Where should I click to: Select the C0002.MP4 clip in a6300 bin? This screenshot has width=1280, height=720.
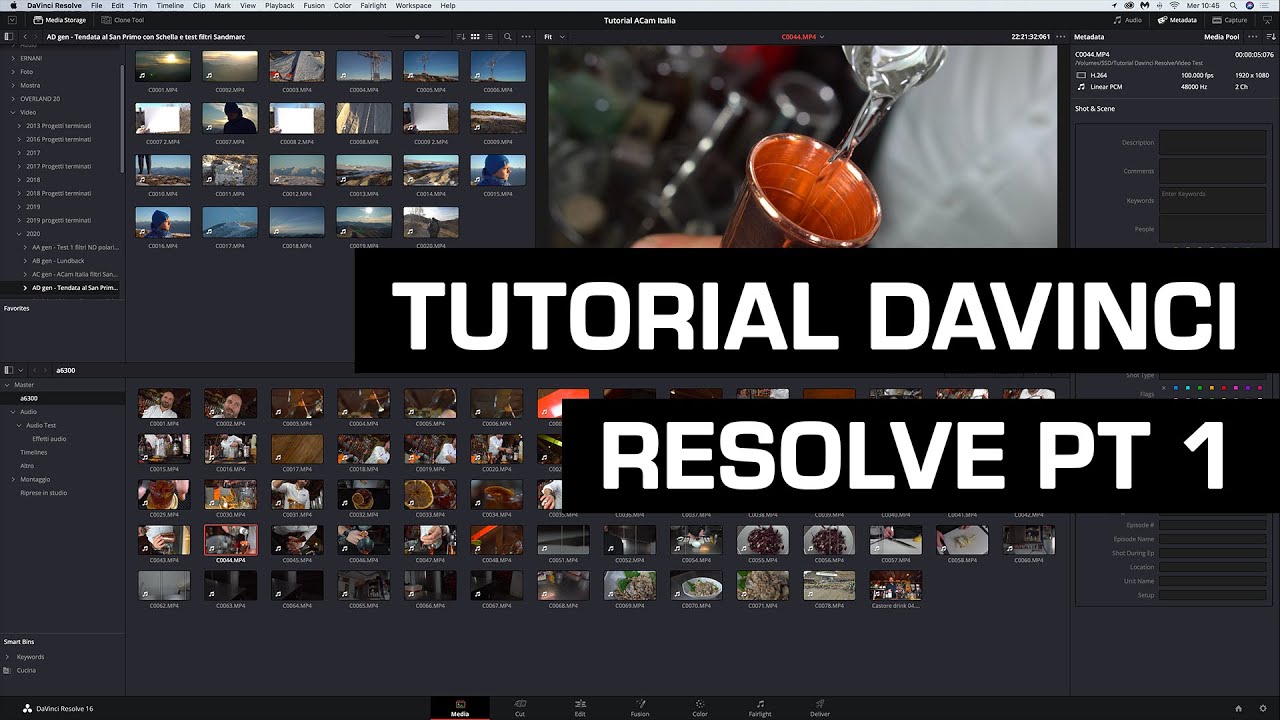[230, 404]
